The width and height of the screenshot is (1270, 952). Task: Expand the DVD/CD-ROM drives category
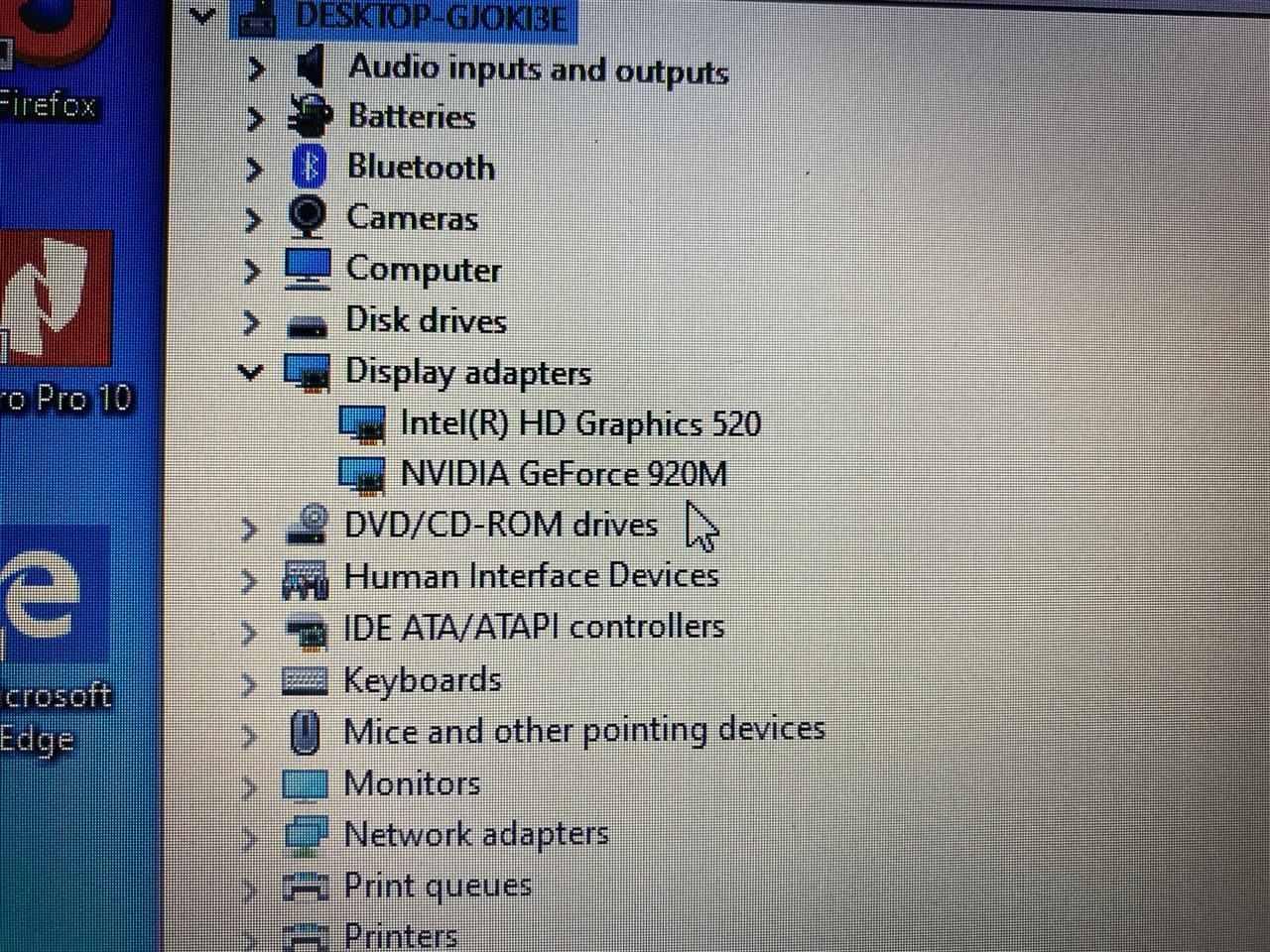coord(249,529)
